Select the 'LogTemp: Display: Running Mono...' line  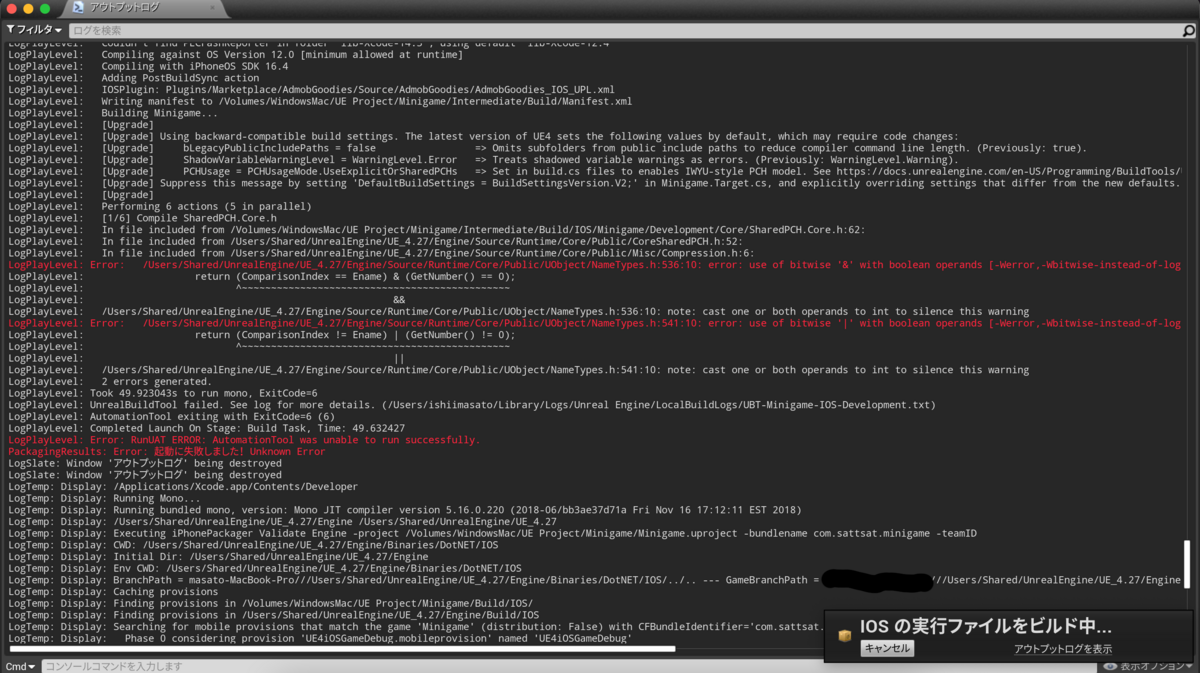[104, 498]
